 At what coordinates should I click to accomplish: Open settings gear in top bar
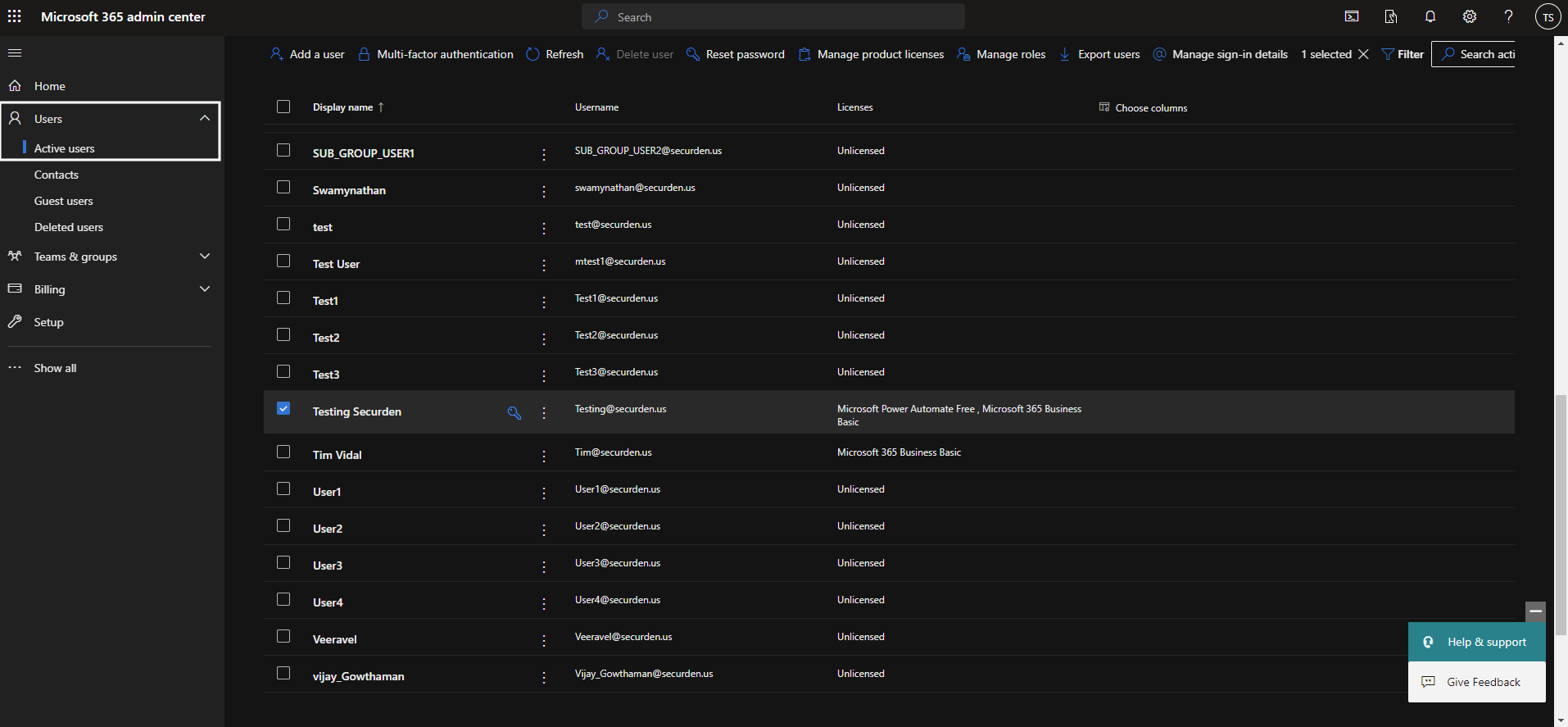[x=1470, y=16]
